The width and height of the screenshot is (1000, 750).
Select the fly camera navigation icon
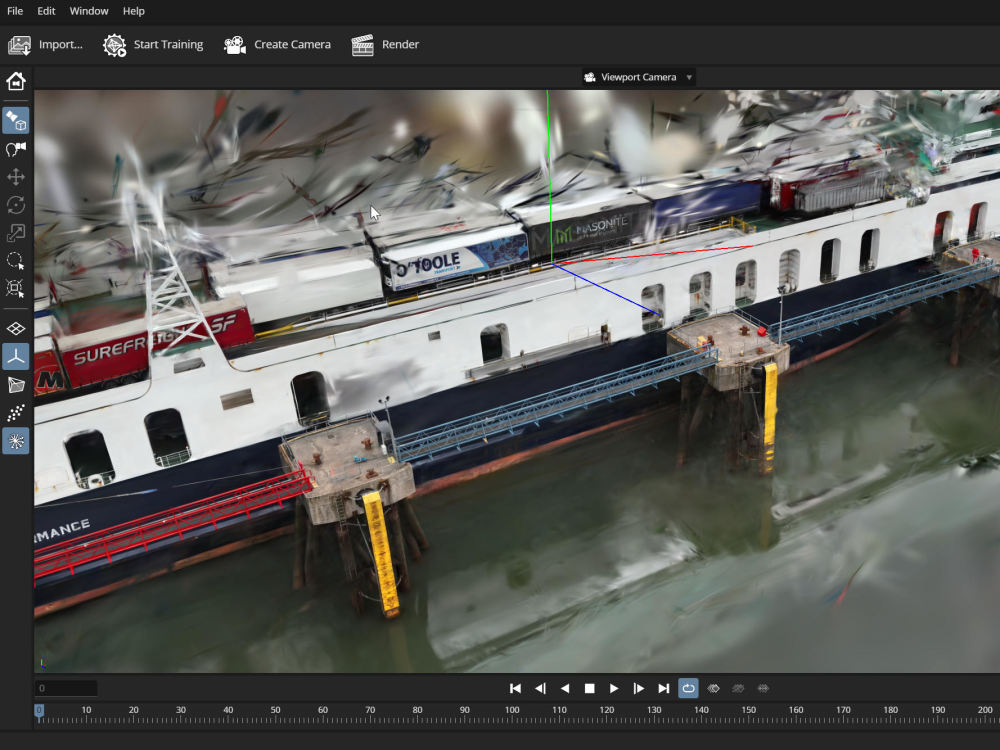pos(16,149)
